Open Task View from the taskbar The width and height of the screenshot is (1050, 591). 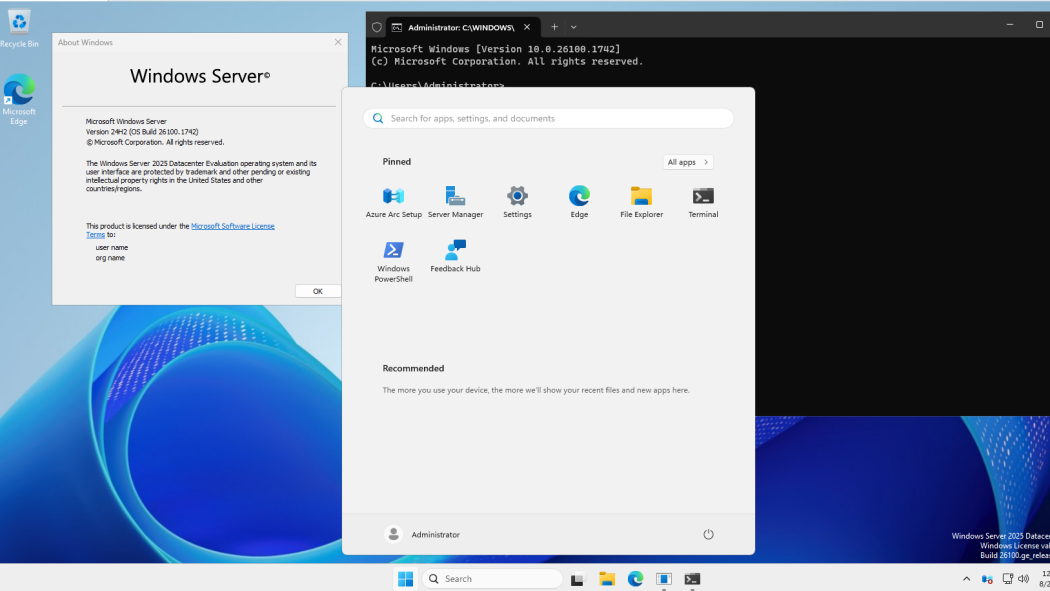click(577, 579)
